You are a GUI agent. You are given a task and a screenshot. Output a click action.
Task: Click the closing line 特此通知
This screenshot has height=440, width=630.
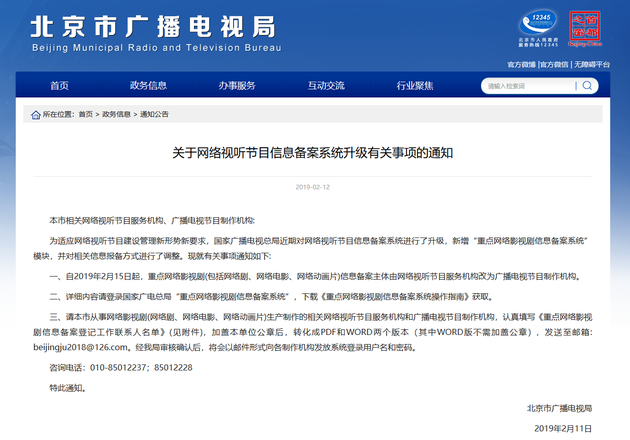tap(68, 388)
